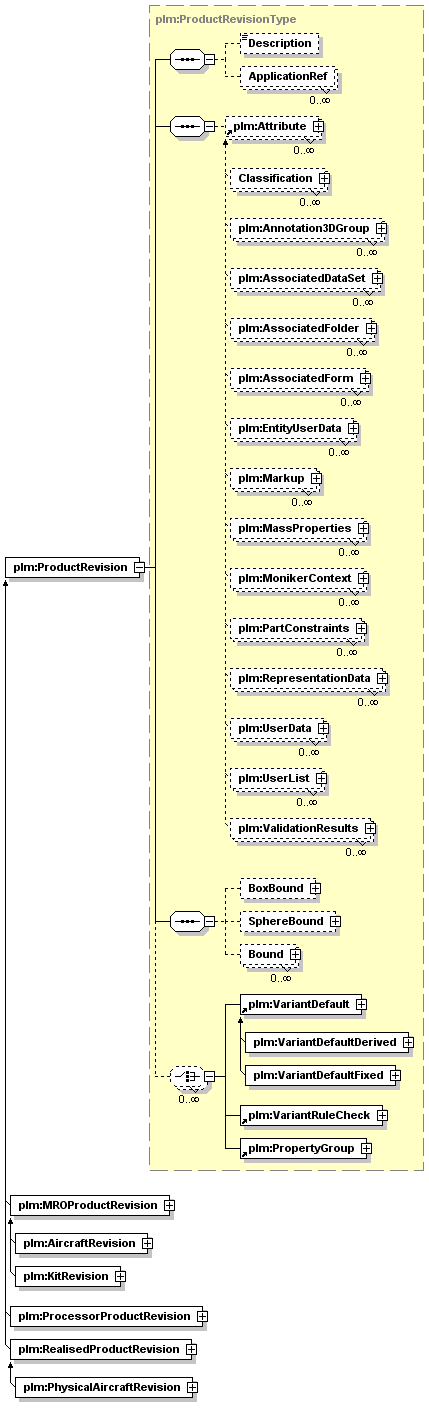Click the first sequence compositor icon
This screenshot has height=1410, width=429.
[x=186, y=59]
